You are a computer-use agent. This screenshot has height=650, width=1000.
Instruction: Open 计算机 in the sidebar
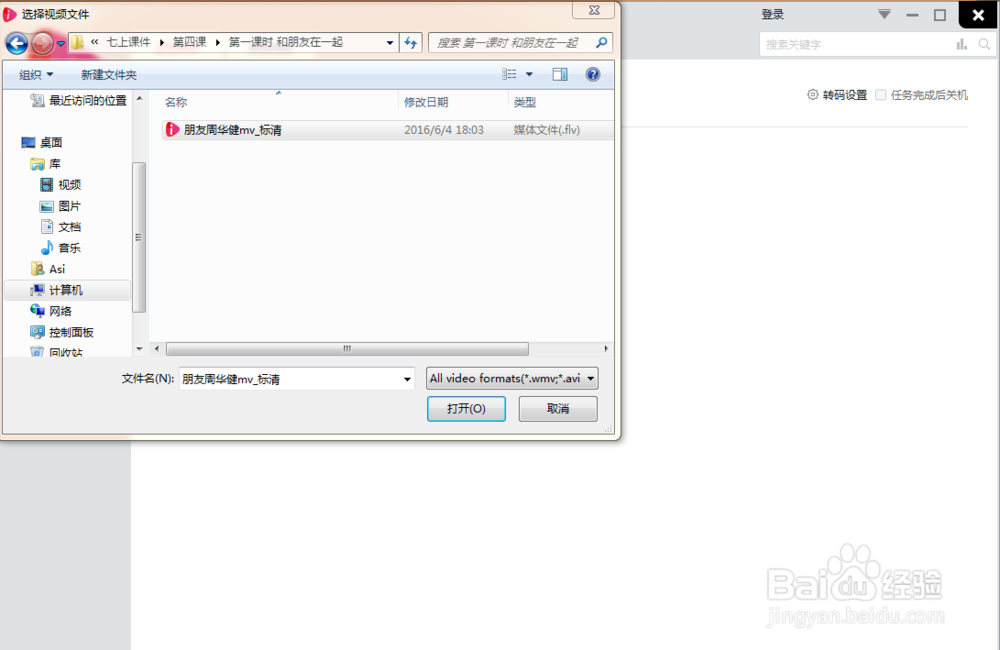(66, 289)
